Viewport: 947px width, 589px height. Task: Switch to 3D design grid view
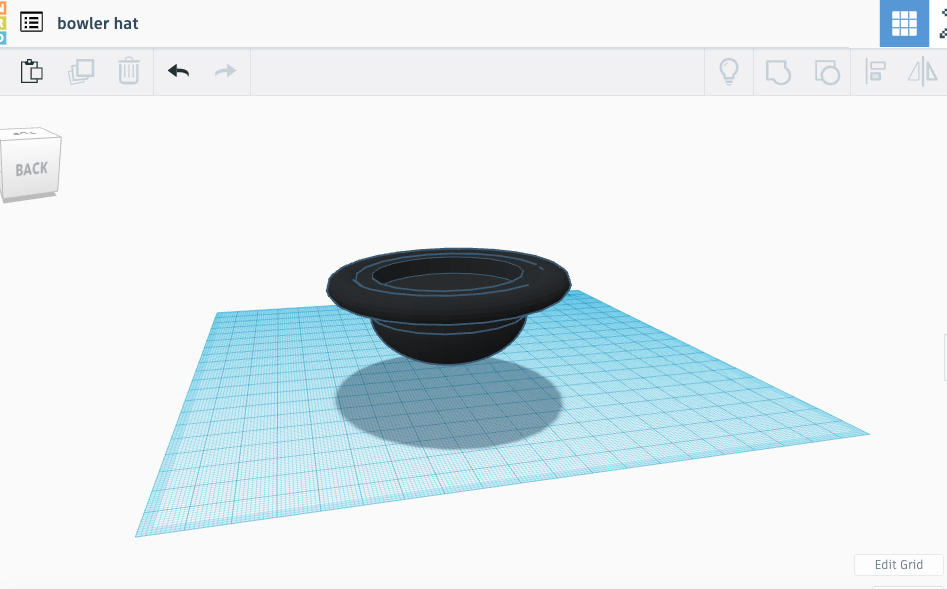pos(904,23)
